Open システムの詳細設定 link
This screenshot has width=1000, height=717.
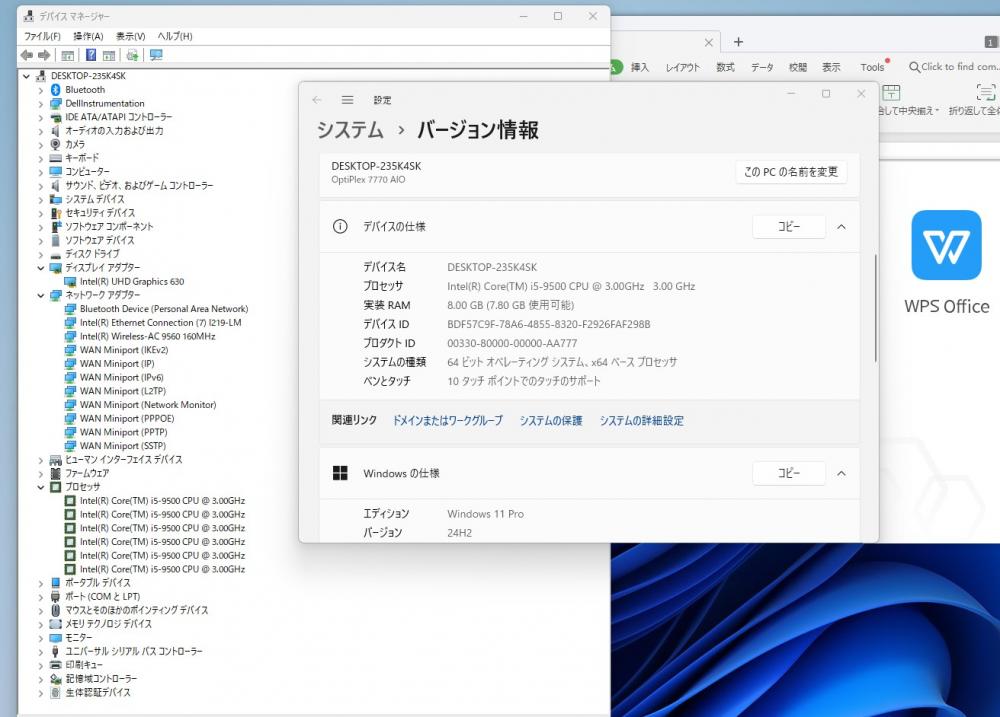pos(642,420)
